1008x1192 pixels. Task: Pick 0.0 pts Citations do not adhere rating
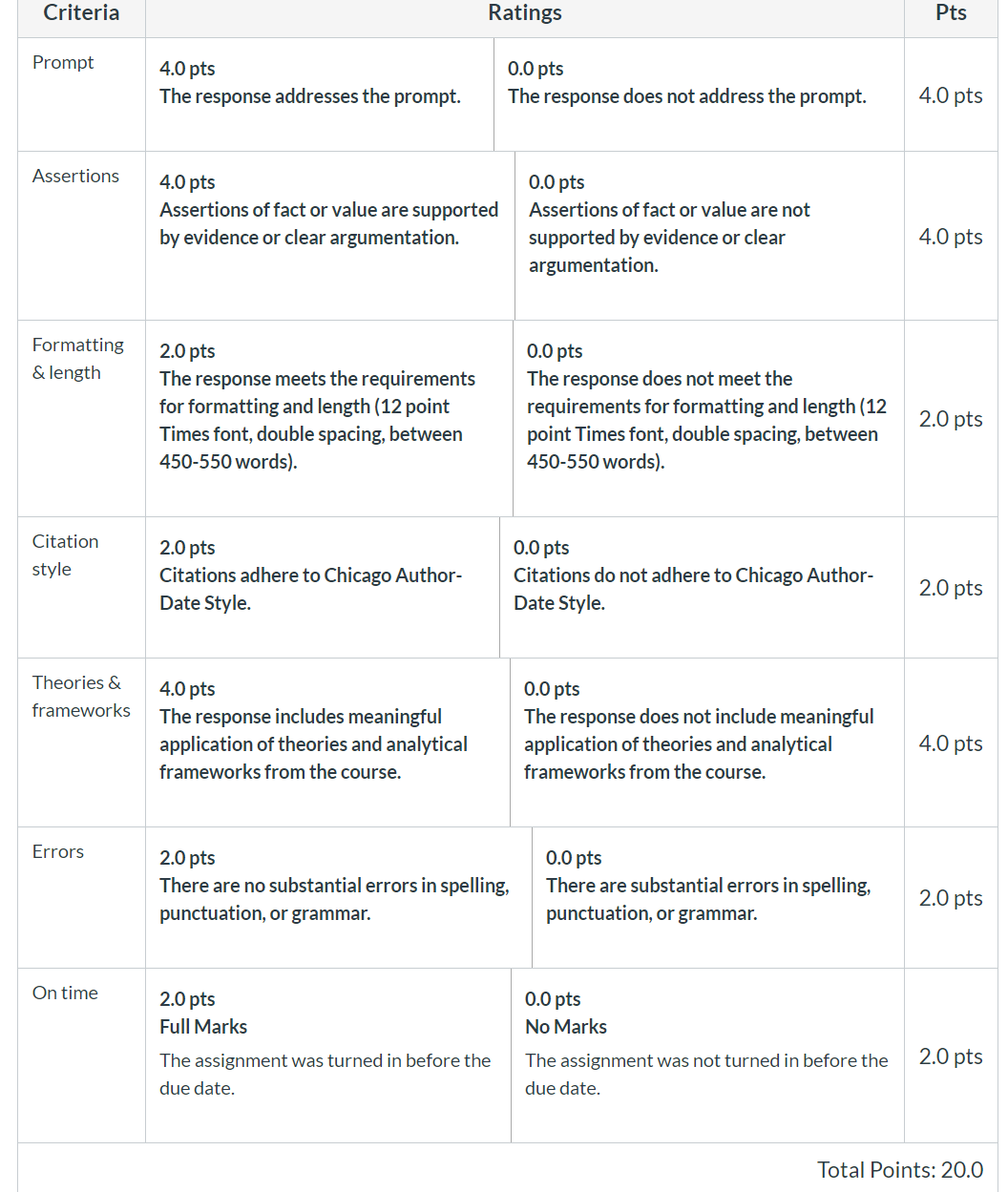[x=702, y=587]
